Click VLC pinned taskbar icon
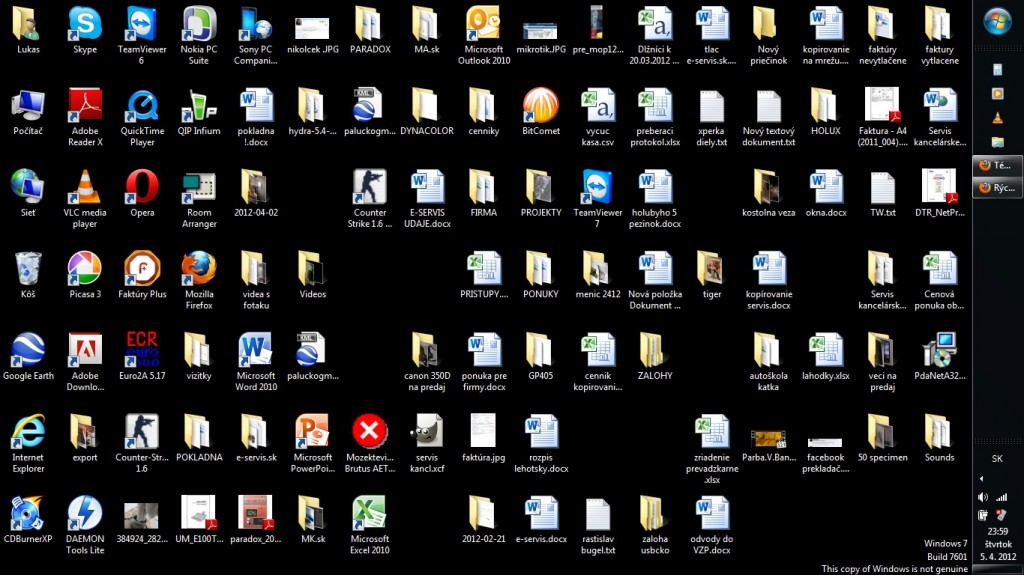 pos(997,118)
